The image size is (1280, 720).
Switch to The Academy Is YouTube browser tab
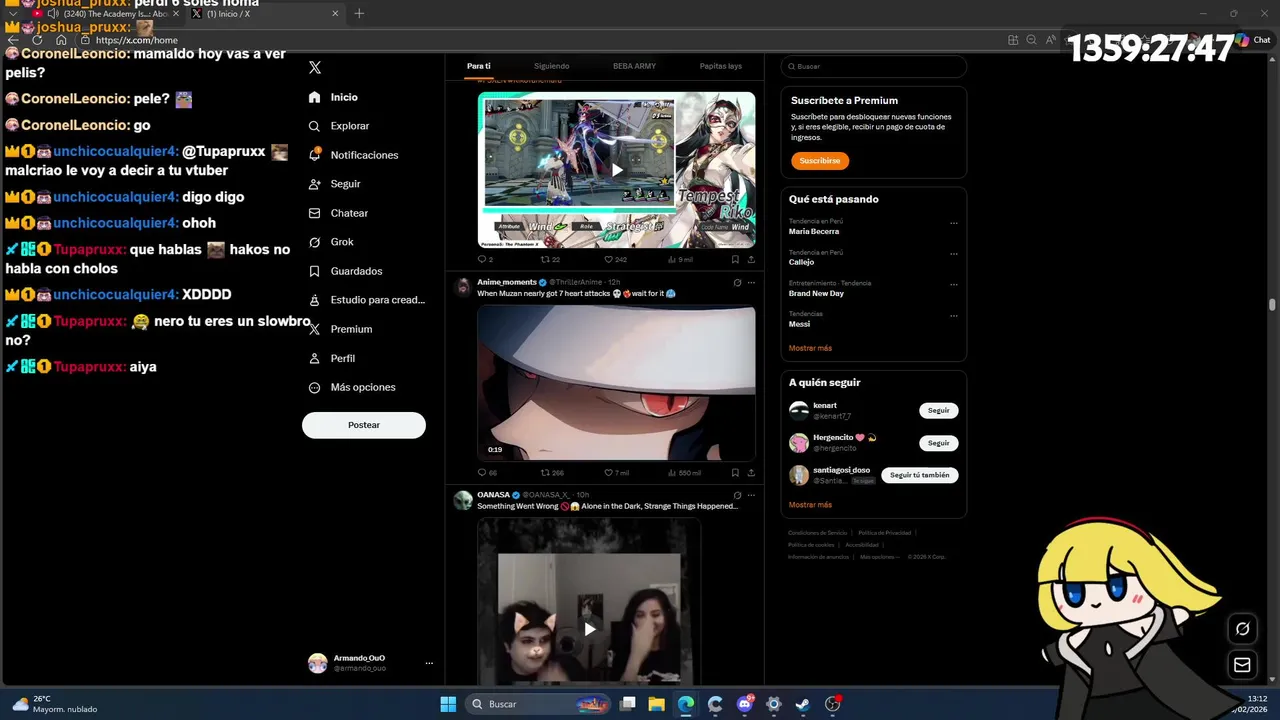[x=105, y=14]
